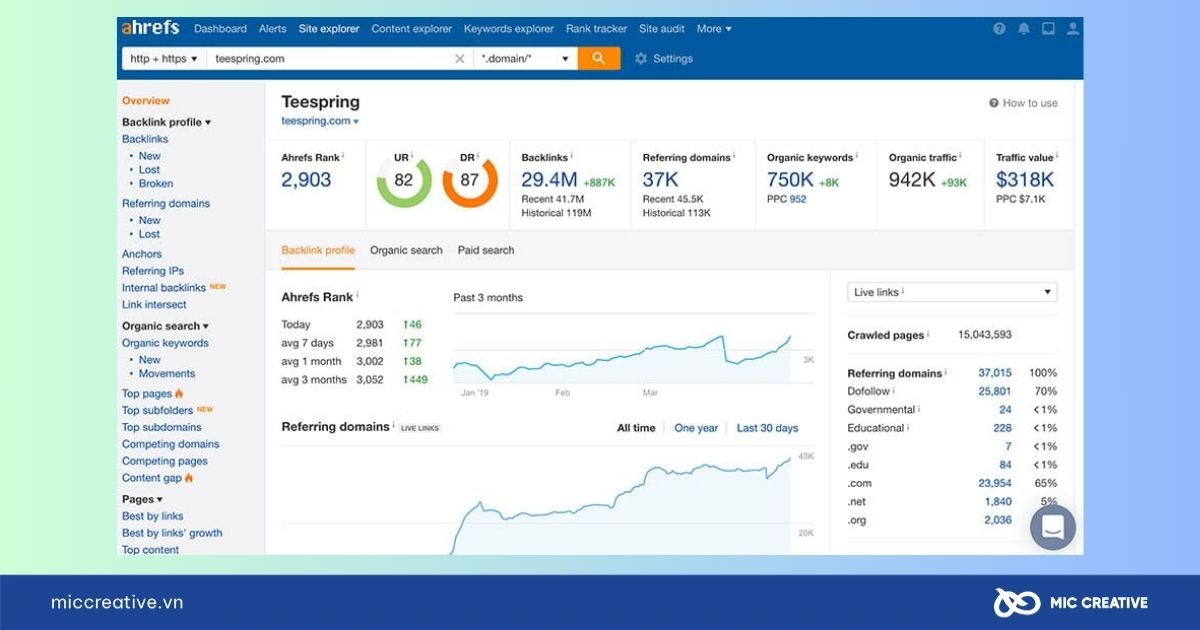
Task: Open Link intersect in the sidebar
Action: coord(154,305)
